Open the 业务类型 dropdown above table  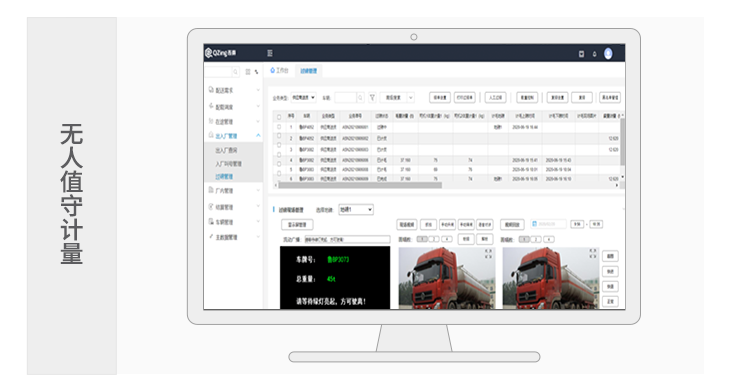tap(303, 97)
